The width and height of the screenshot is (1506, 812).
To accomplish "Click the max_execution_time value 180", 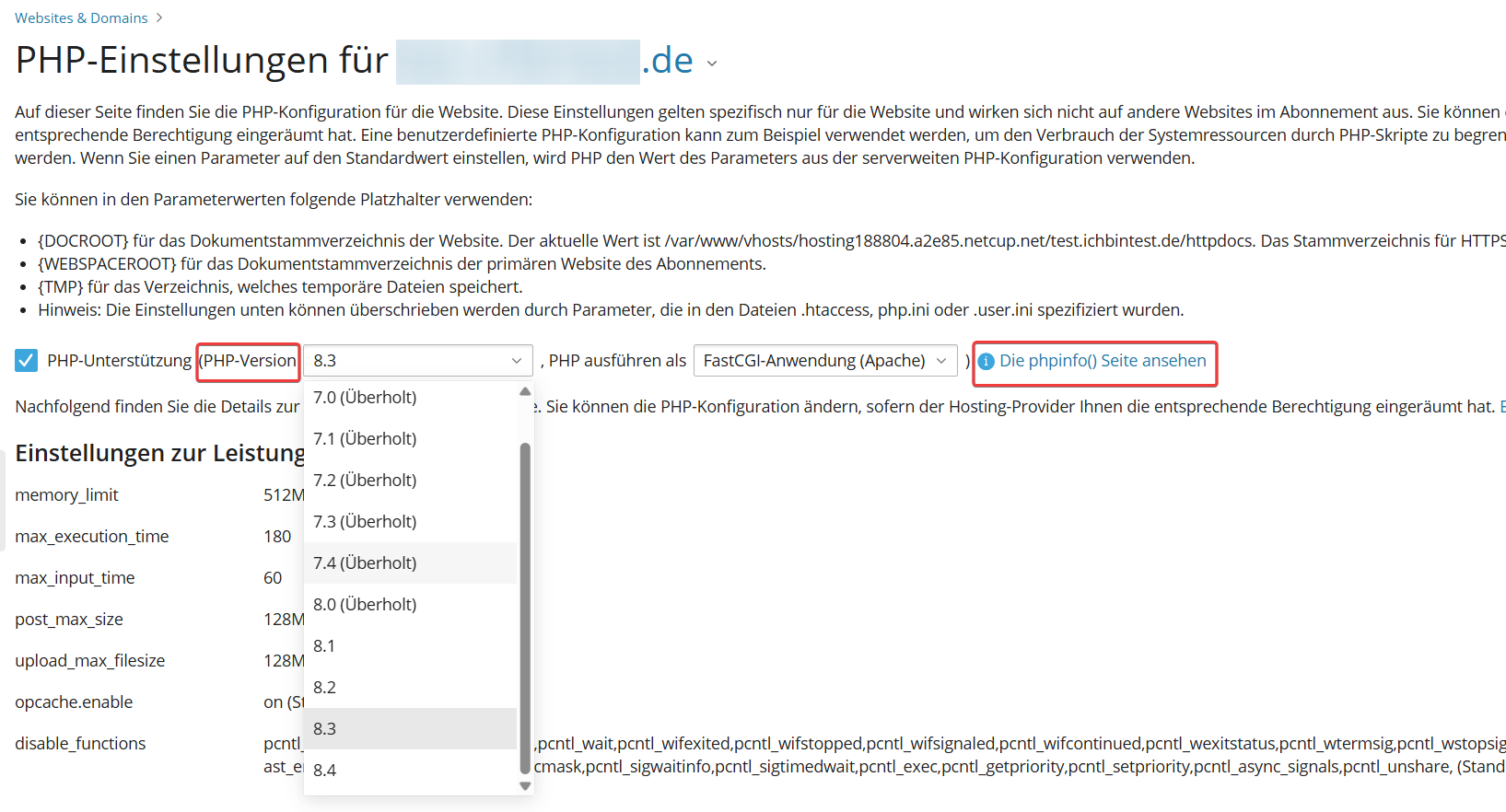I will tap(277, 536).
